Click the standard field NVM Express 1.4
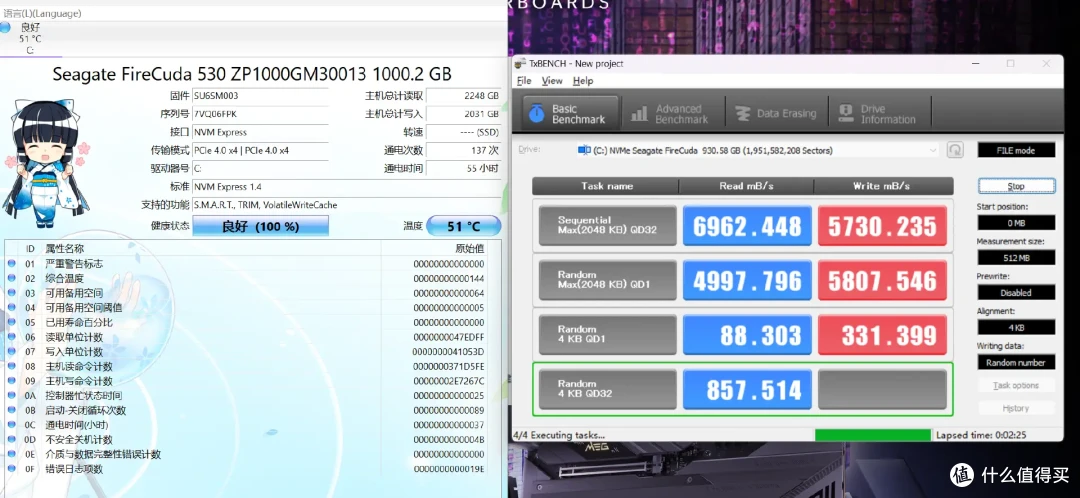This screenshot has width=1080, height=498. click(x=346, y=186)
